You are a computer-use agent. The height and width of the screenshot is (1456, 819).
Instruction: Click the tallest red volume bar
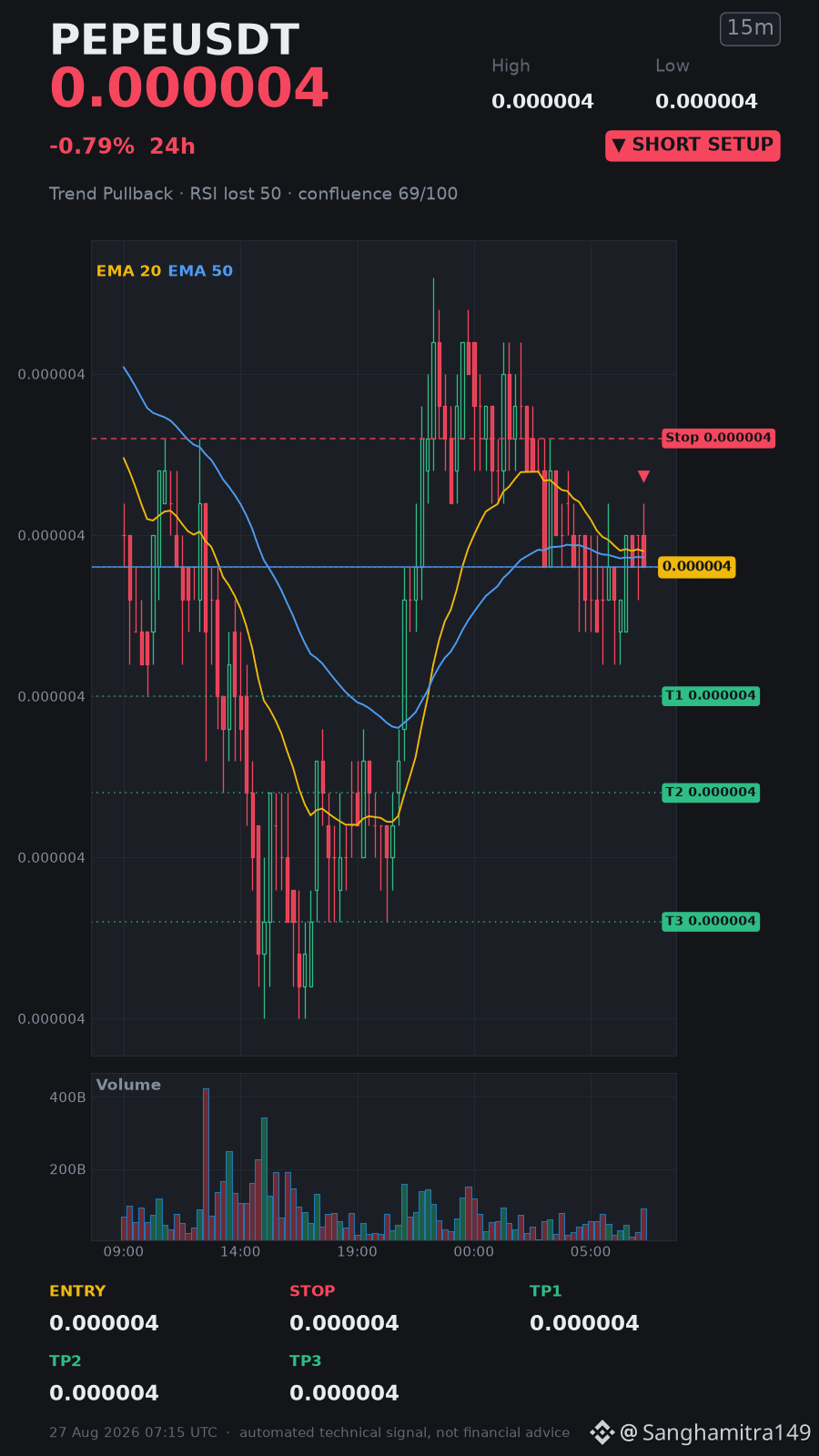pos(206,1164)
